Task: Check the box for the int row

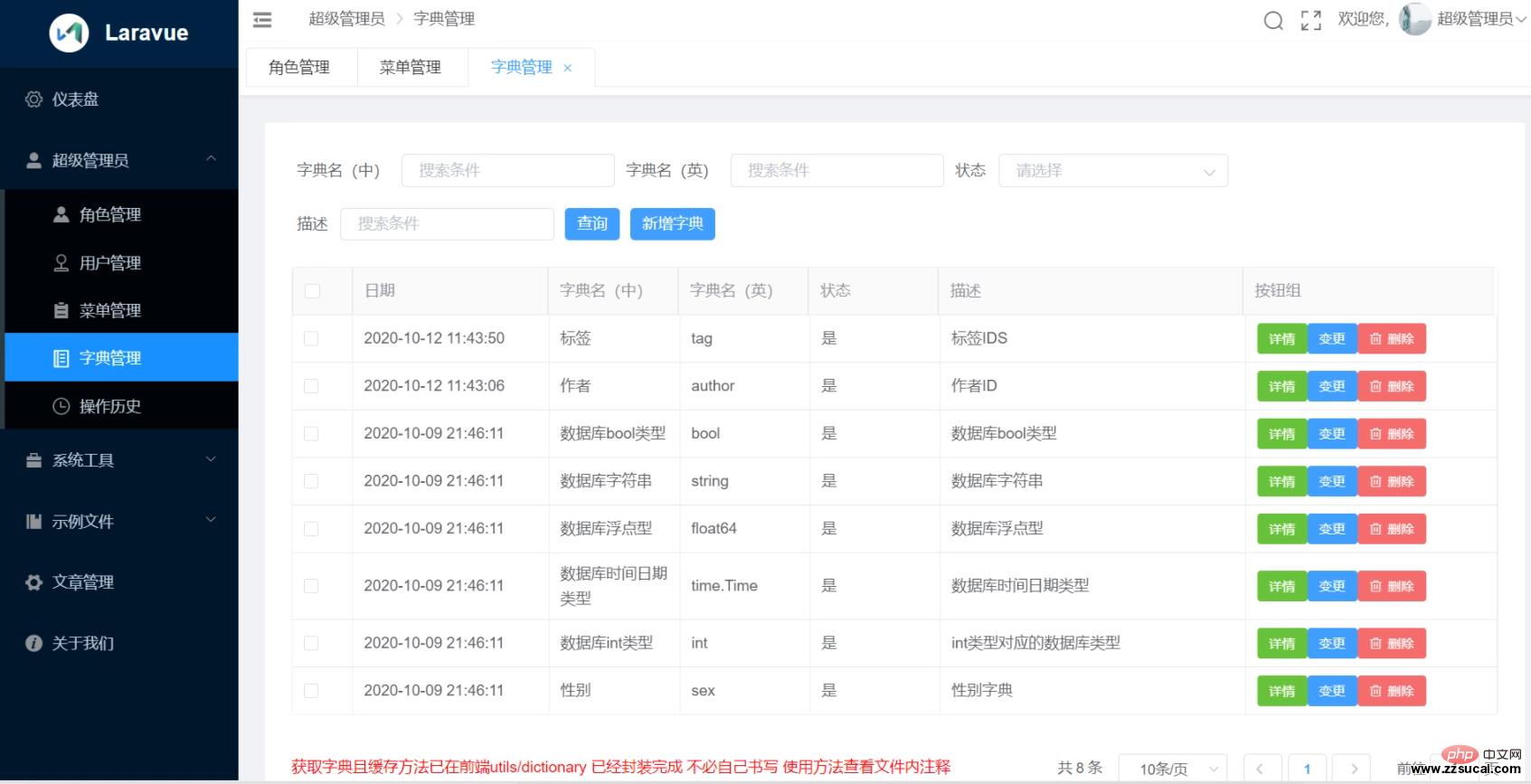Action: tap(311, 643)
